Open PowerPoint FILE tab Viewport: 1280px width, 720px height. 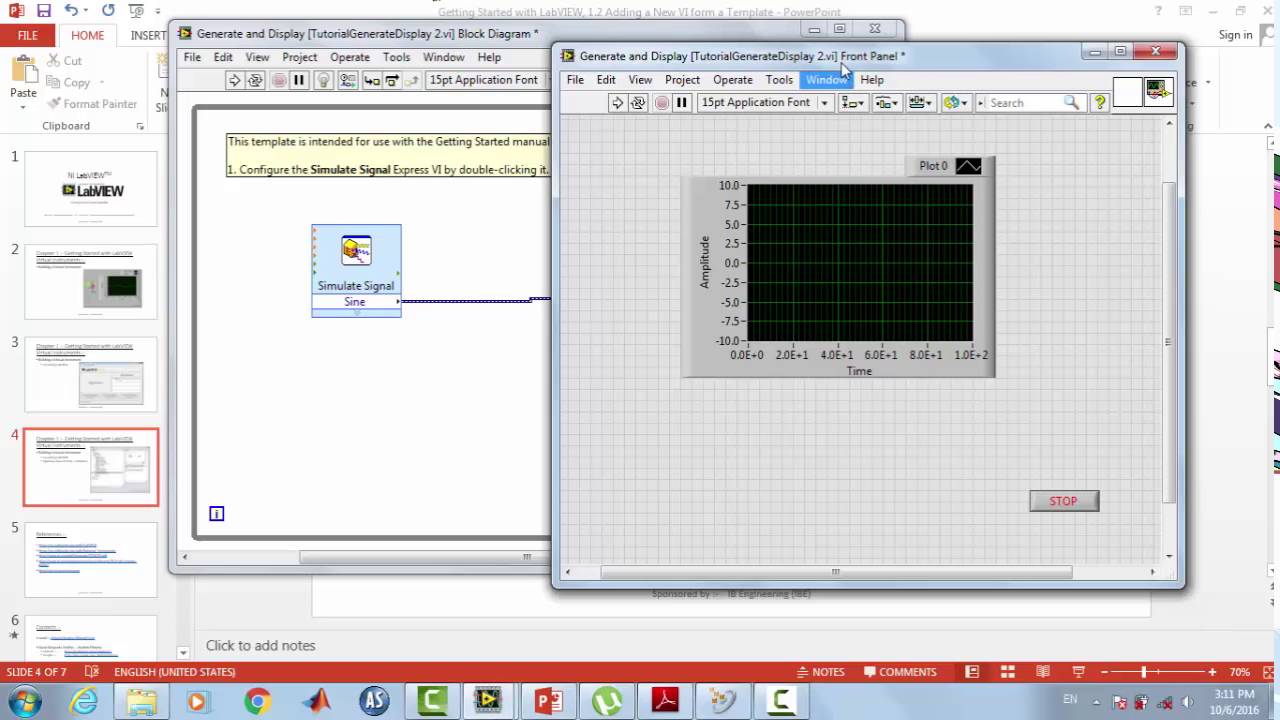pyautogui.click(x=28, y=35)
